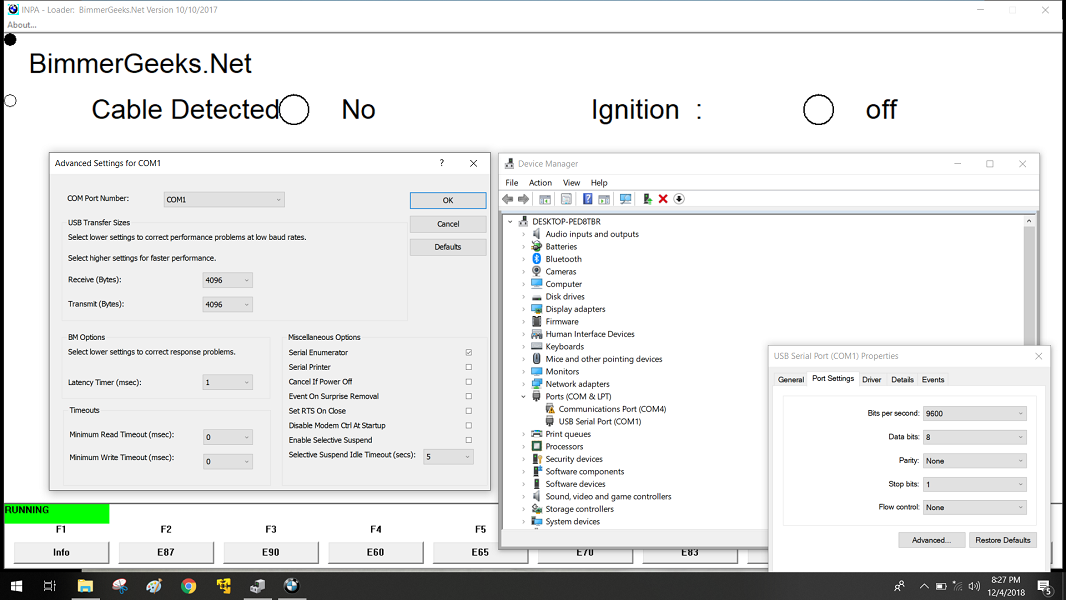Scan for hardware changes in Device Manager
The image size is (1066, 600).
(x=625, y=199)
